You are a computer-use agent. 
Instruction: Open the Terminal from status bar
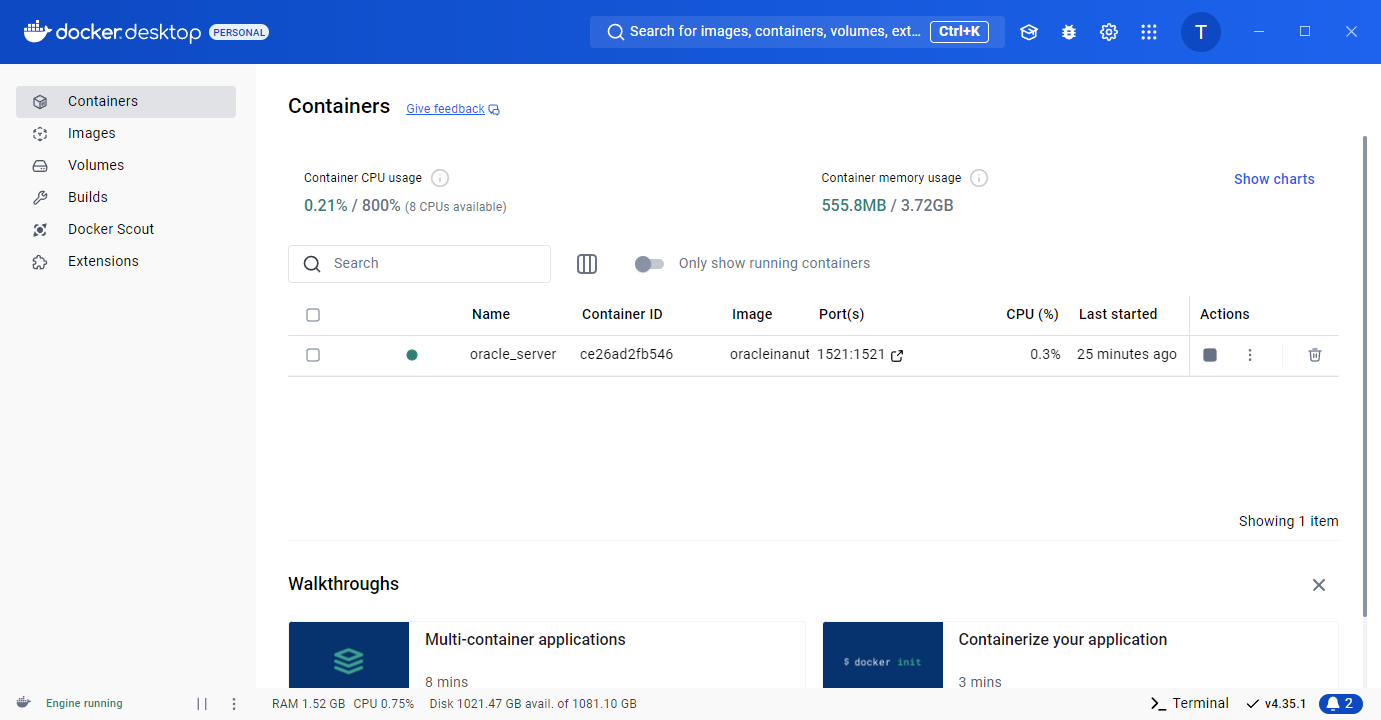1189,704
